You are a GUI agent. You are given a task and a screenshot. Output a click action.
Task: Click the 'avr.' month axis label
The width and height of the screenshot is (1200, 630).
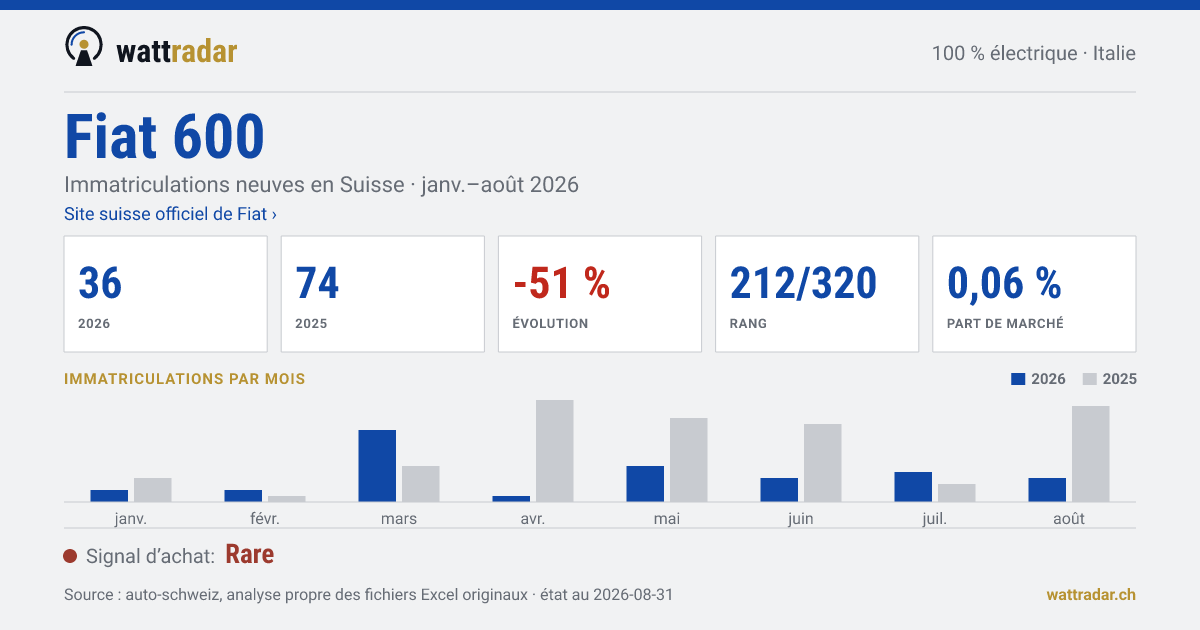click(x=533, y=518)
